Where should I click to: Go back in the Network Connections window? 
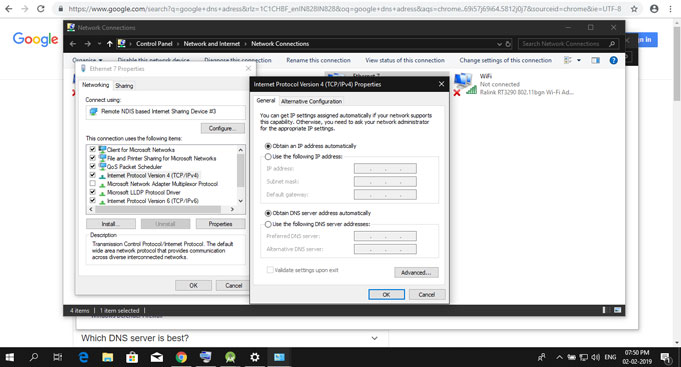point(73,44)
